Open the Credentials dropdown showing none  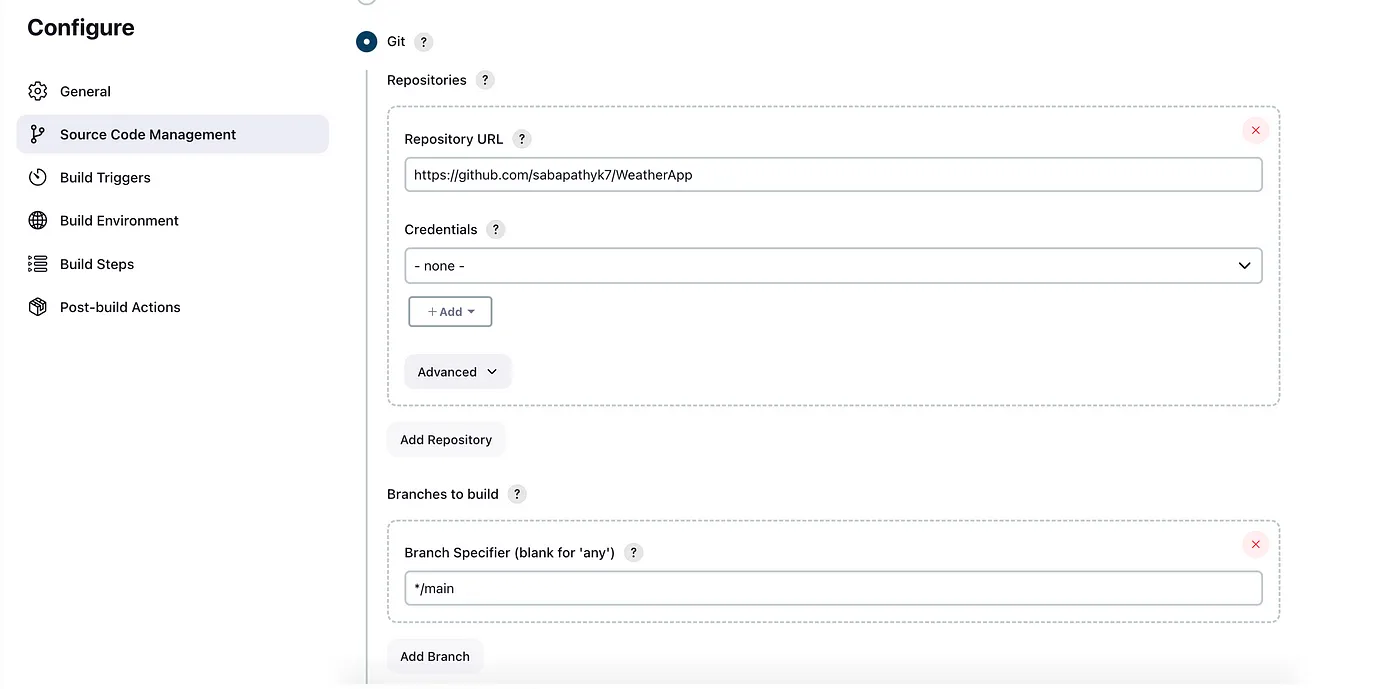[833, 265]
